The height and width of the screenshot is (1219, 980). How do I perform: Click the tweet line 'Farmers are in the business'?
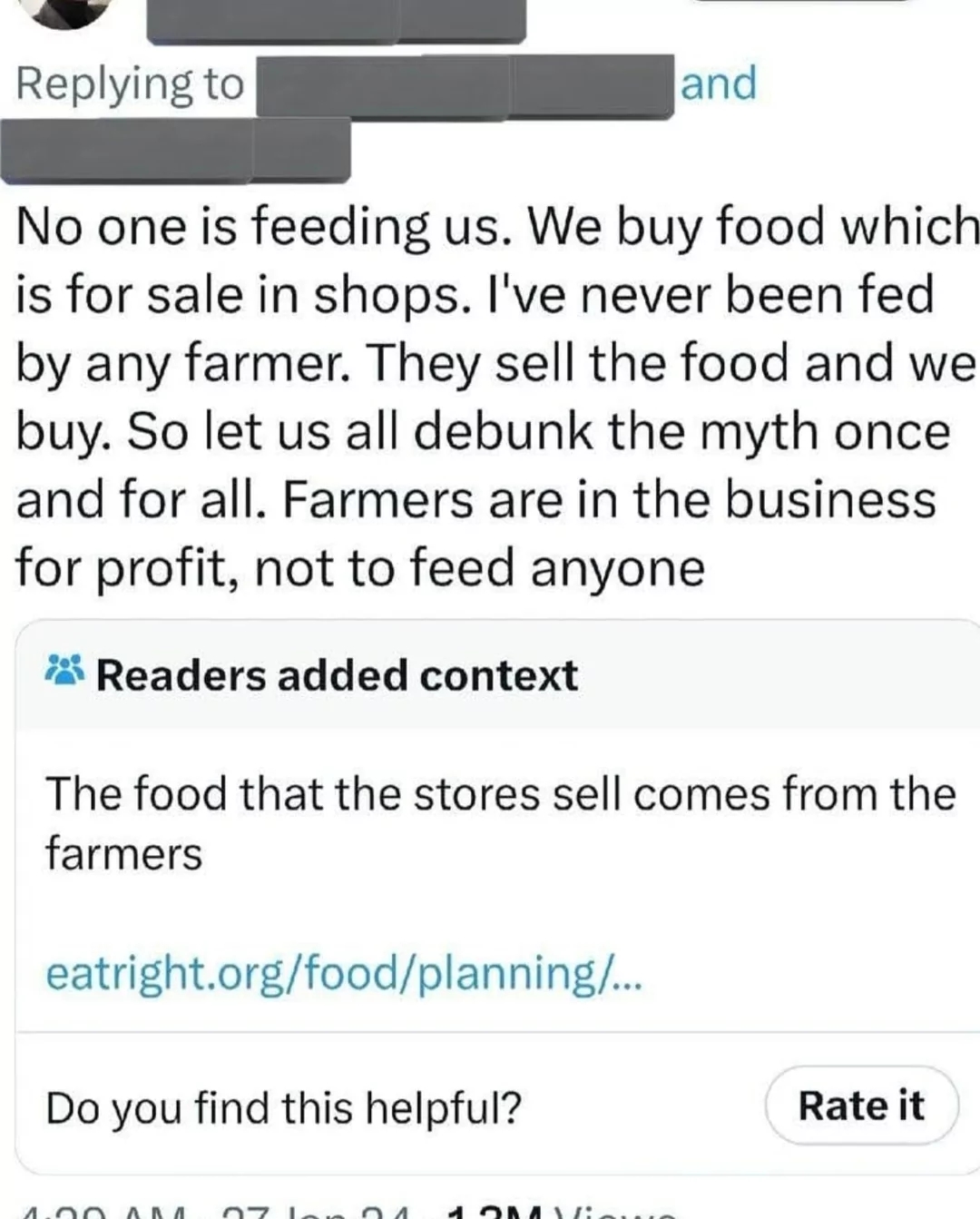609,500
